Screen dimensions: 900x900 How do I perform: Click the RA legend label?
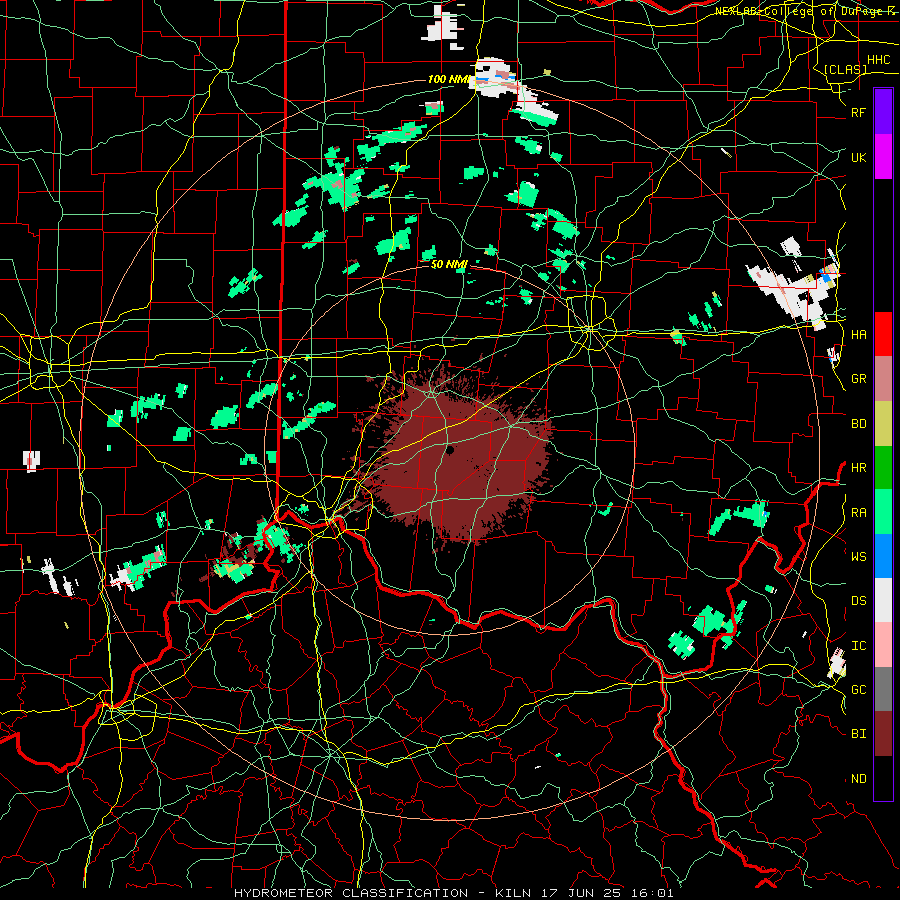pyautogui.click(x=858, y=513)
